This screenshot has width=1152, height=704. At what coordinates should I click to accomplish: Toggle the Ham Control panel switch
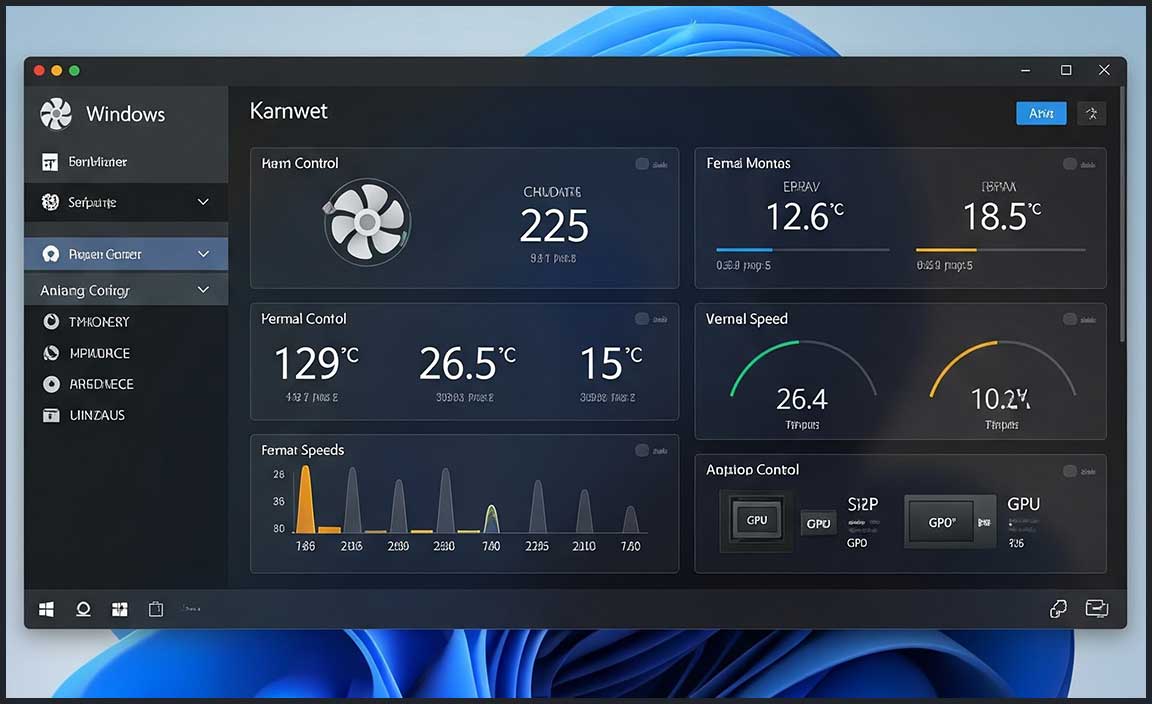coord(642,163)
